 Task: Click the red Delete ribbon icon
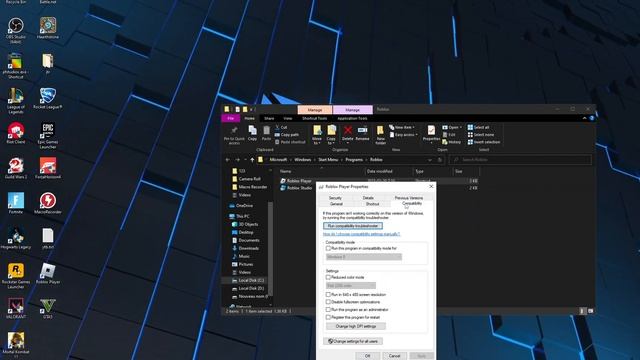coord(347,133)
